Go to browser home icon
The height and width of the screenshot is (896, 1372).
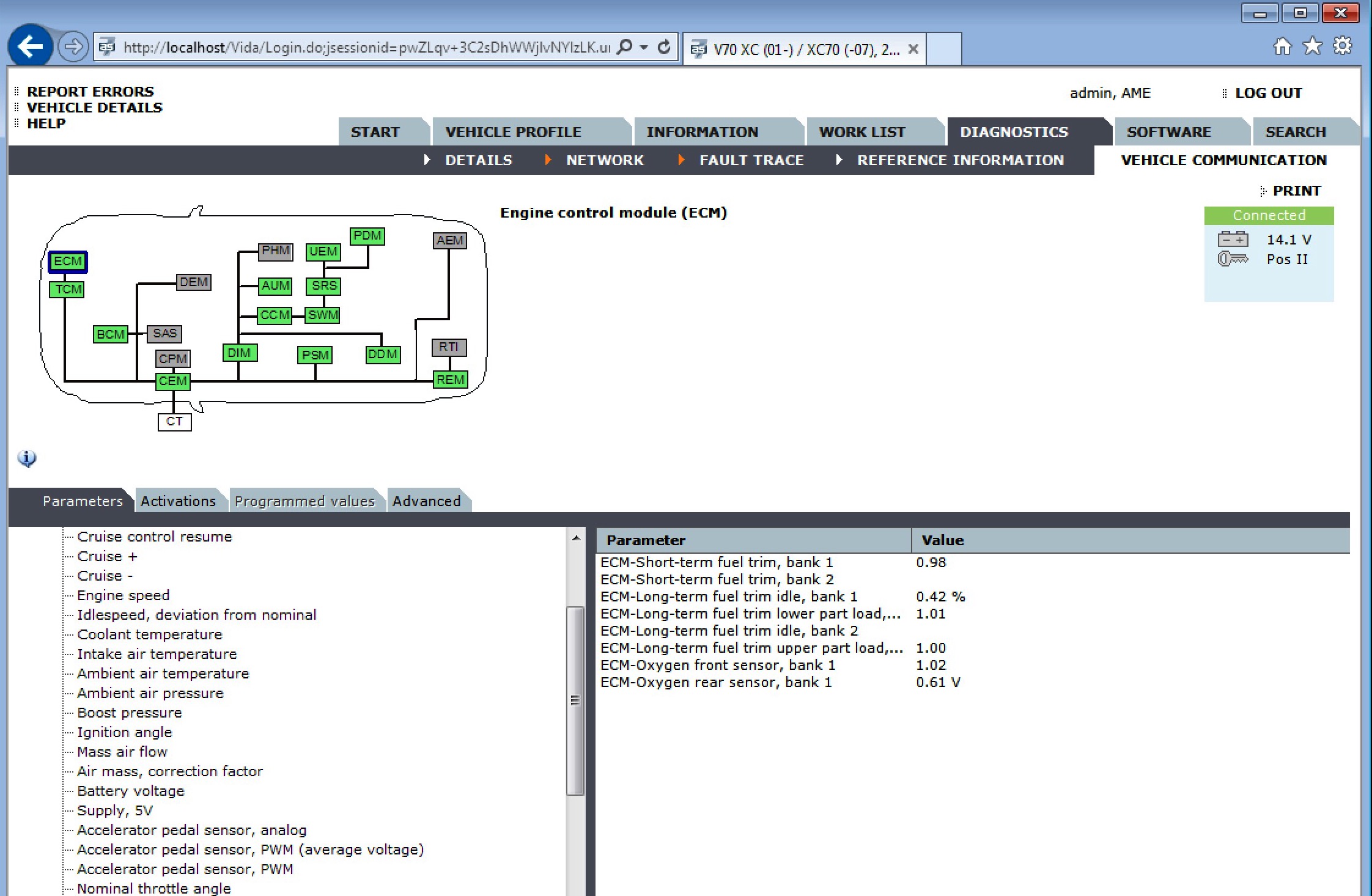[1282, 46]
